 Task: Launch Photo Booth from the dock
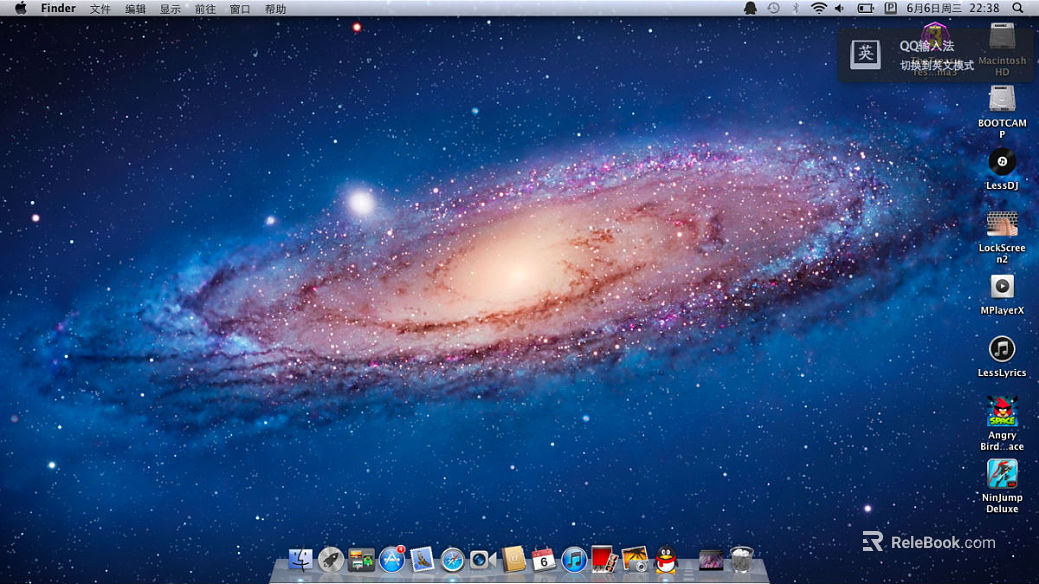click(603, 560)
